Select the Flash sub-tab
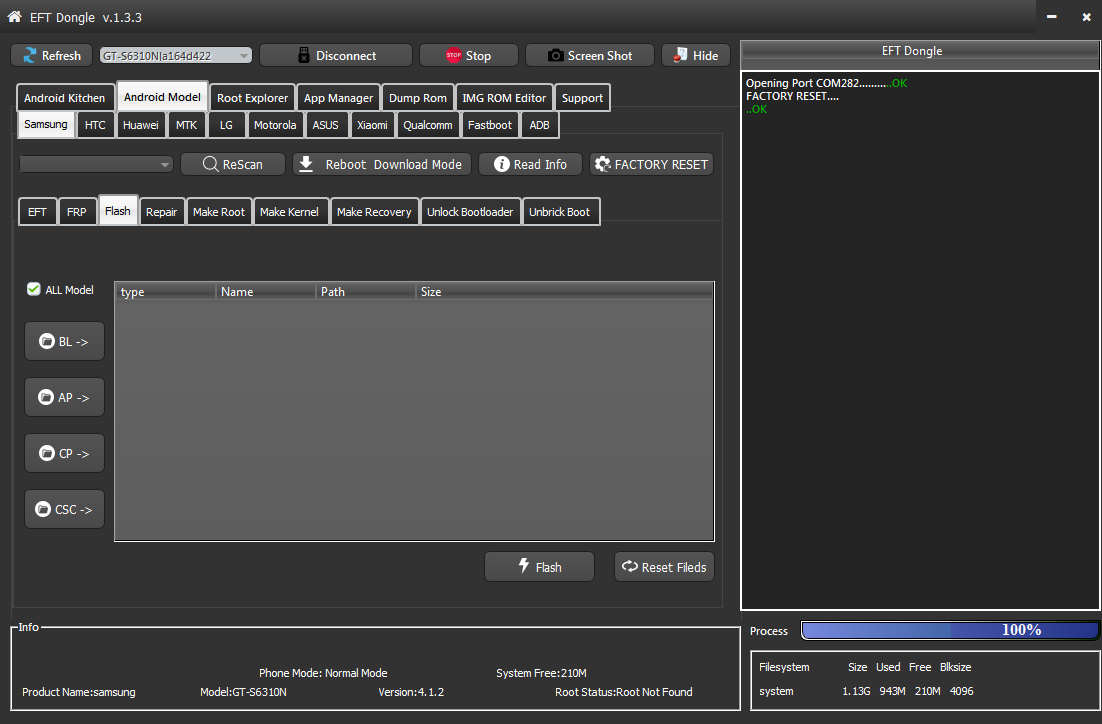This screenshot has height=724, width=1102. (x=117, y=210)
